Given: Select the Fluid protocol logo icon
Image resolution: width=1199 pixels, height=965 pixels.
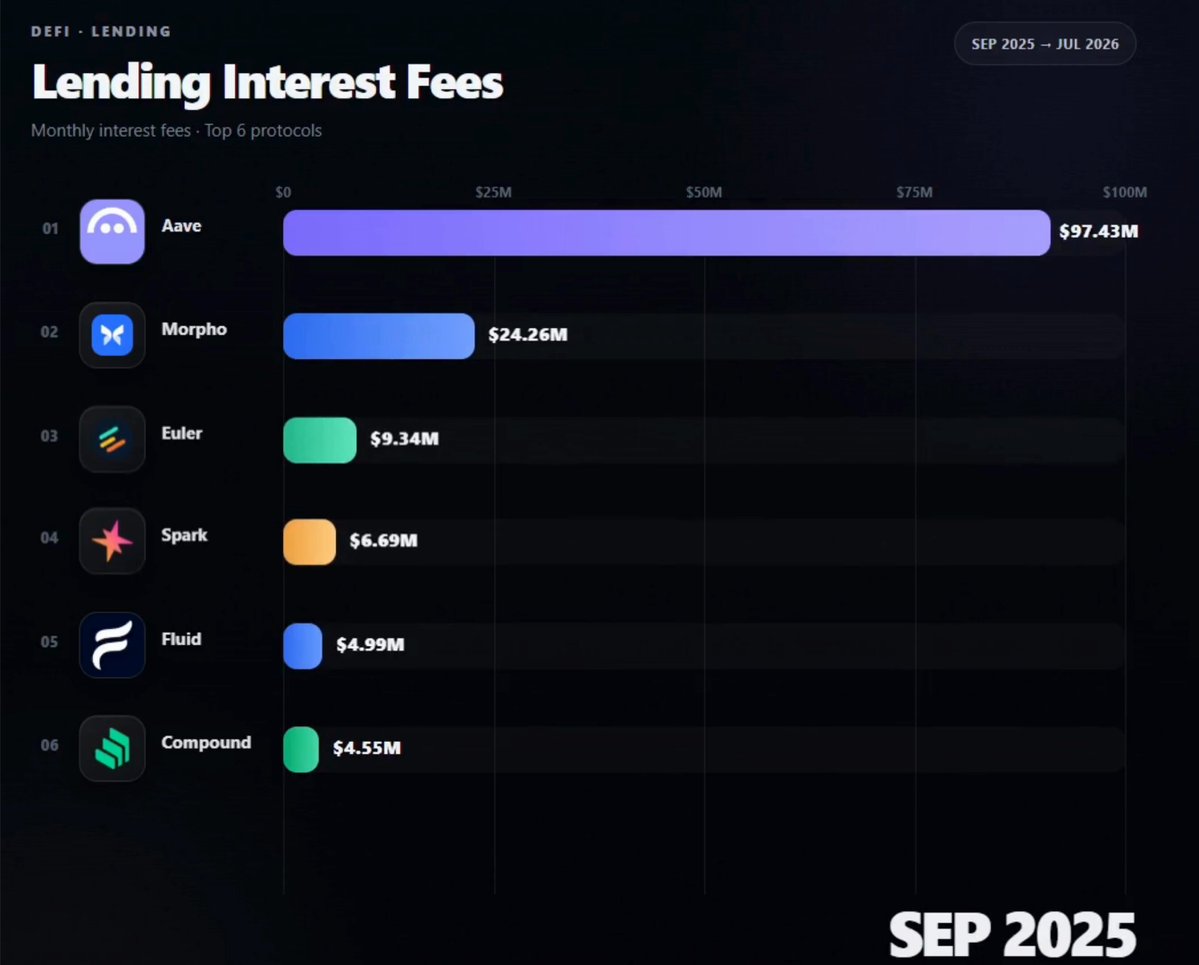Looking at the screenshot, I should point(112,645).
